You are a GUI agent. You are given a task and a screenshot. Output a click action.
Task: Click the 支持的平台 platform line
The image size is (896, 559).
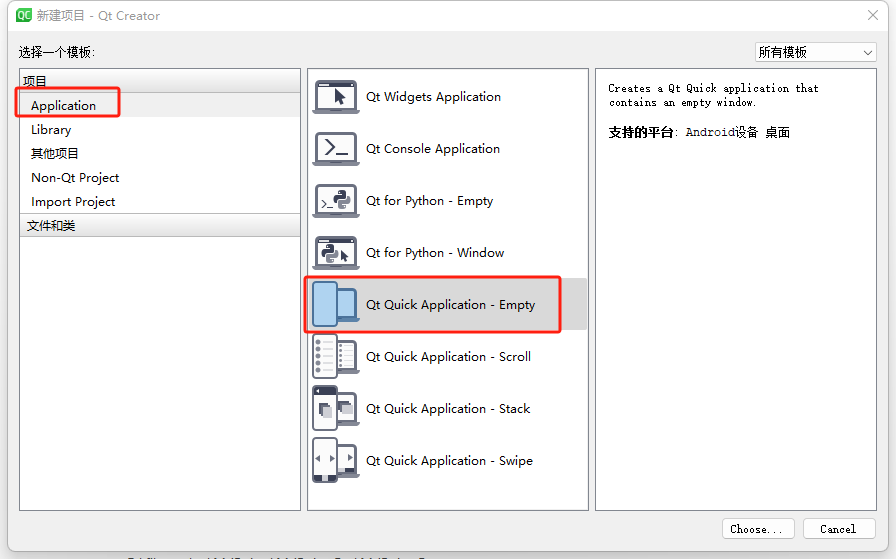coord(699,133)
